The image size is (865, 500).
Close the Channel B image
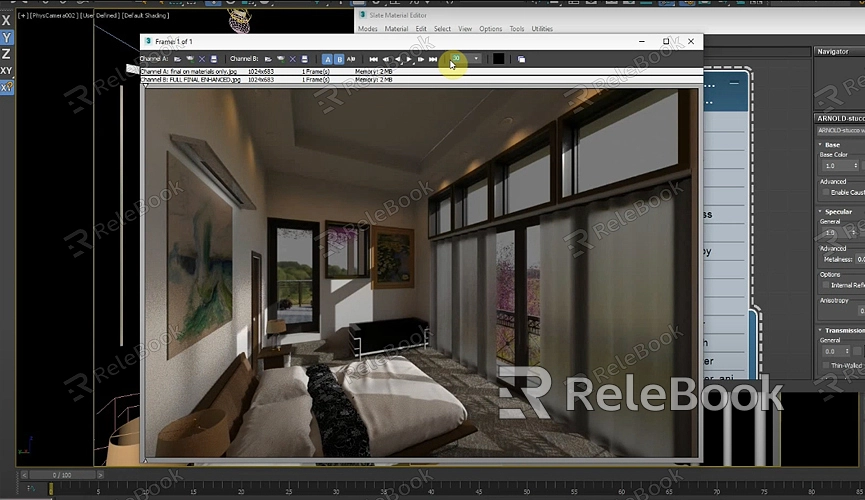pos(292,59)
